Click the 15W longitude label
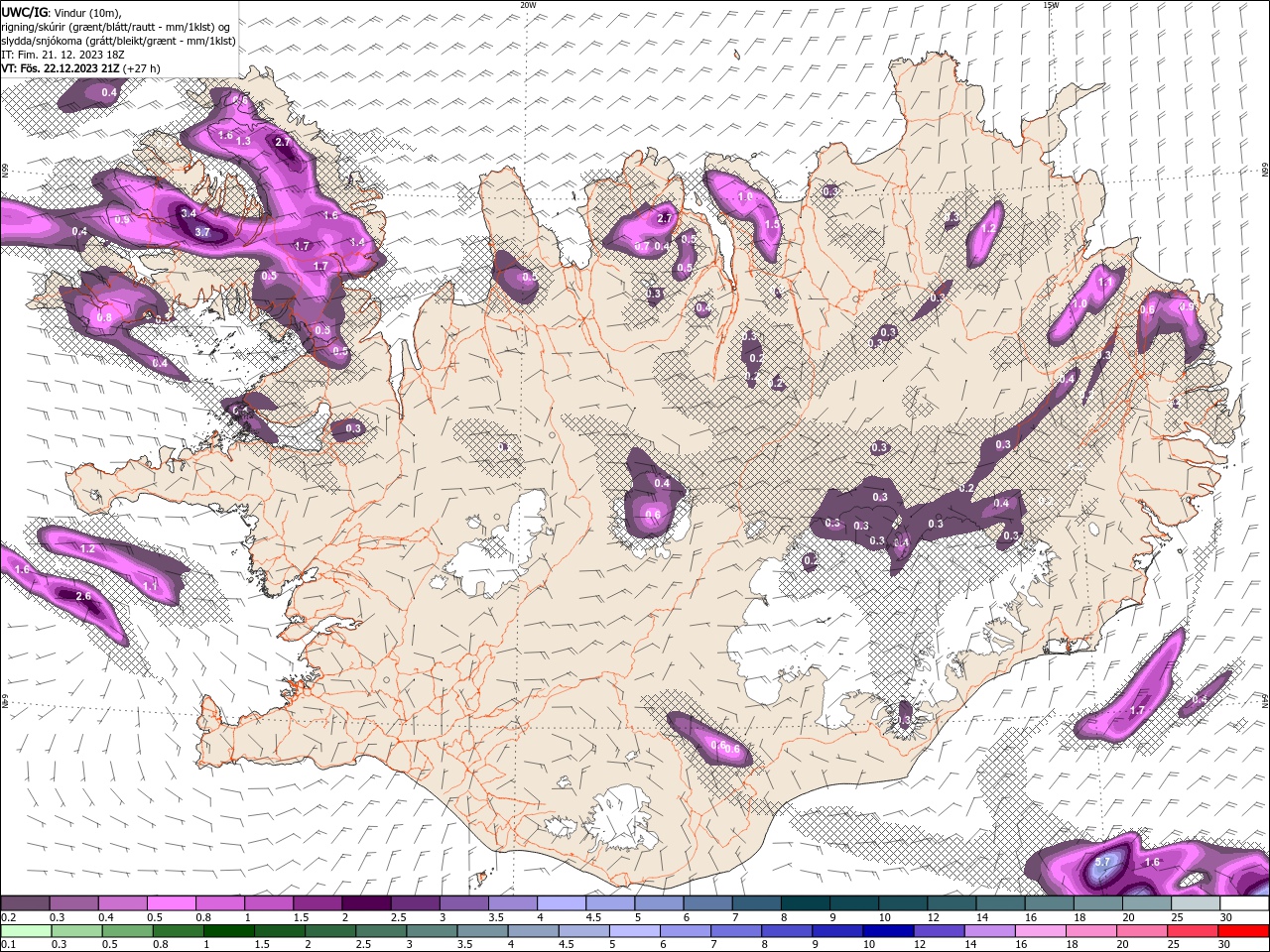 [1051, 5]
